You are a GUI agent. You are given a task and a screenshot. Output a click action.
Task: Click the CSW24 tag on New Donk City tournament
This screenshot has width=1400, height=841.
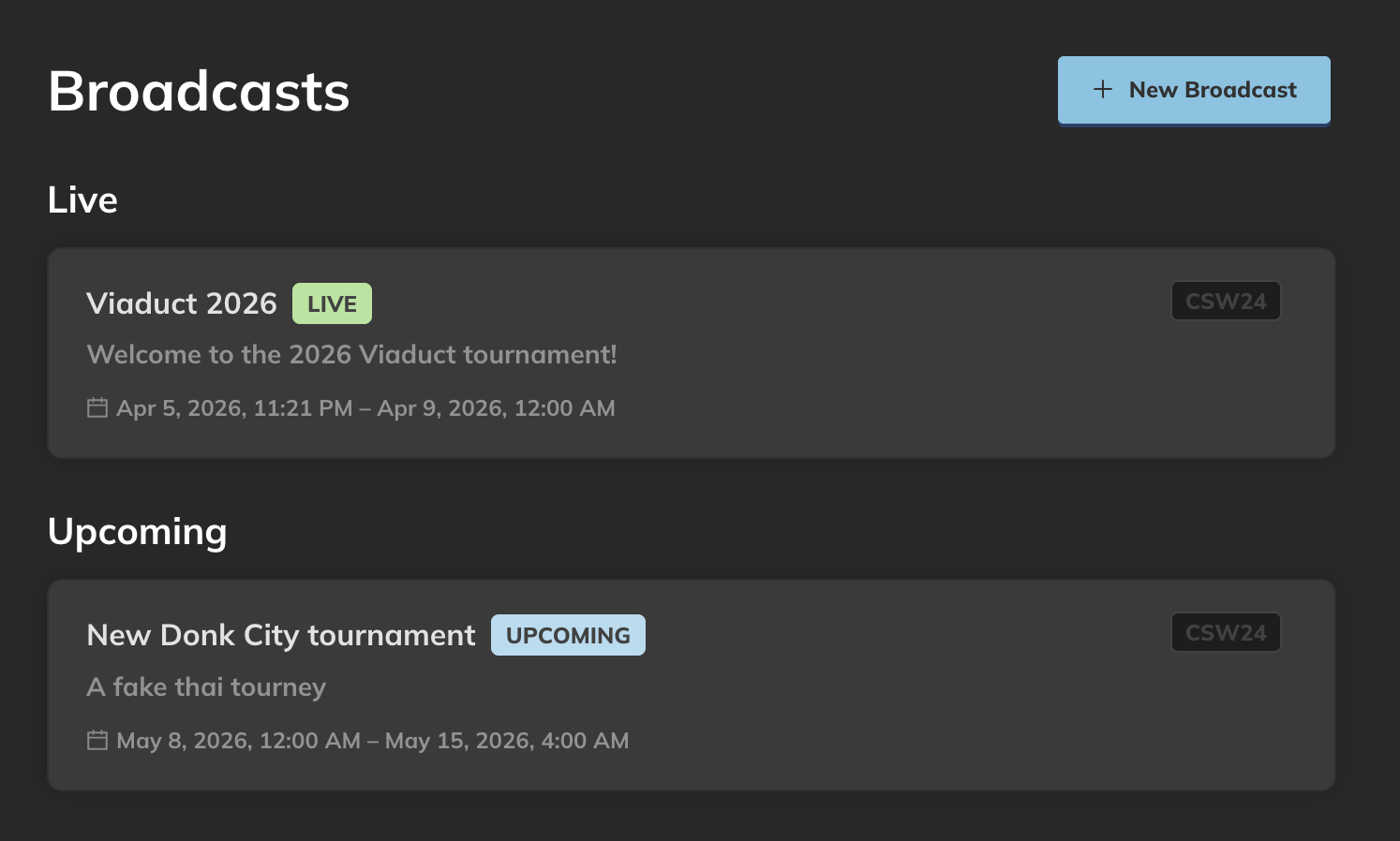coord(1226,632)
